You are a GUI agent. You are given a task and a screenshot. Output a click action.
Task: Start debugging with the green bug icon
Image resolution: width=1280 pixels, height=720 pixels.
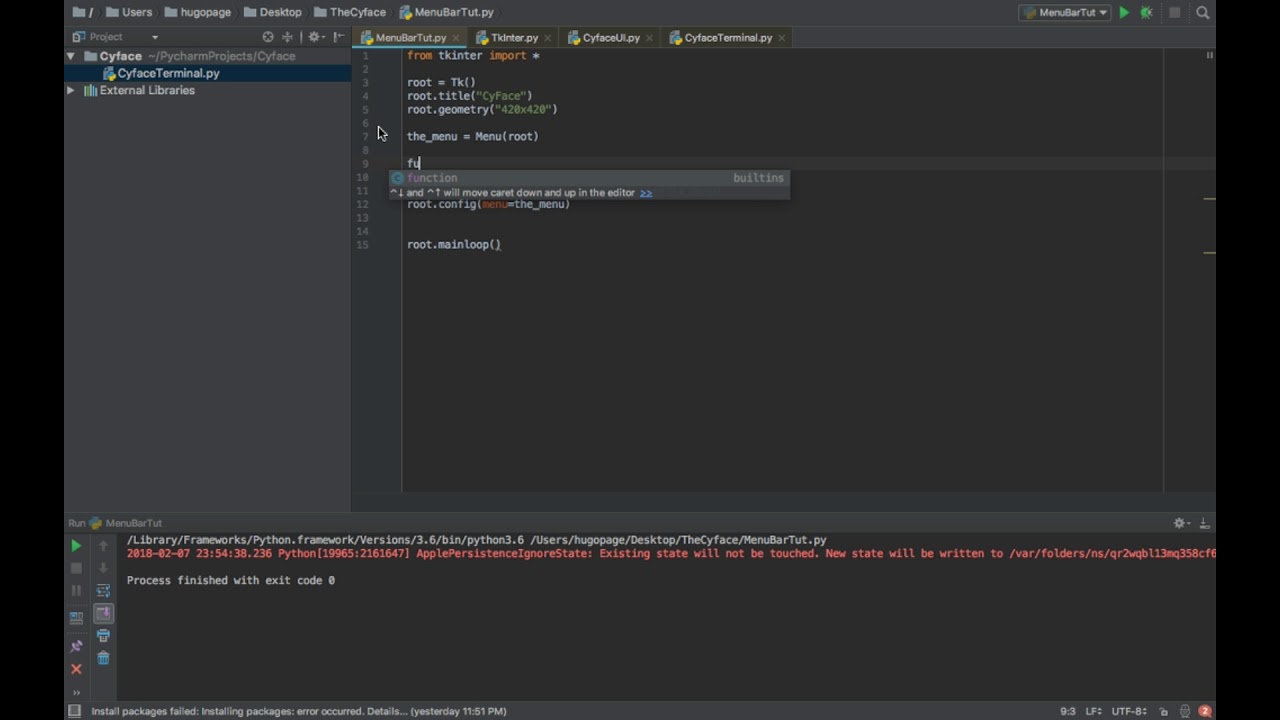pyautogui.click(x=1147, y=13)
